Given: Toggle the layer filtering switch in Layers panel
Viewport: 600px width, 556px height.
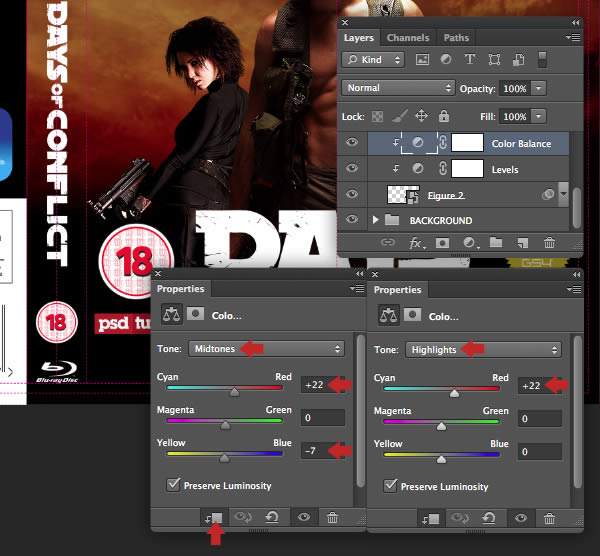Looking at the screenshot, I should 542,59.
